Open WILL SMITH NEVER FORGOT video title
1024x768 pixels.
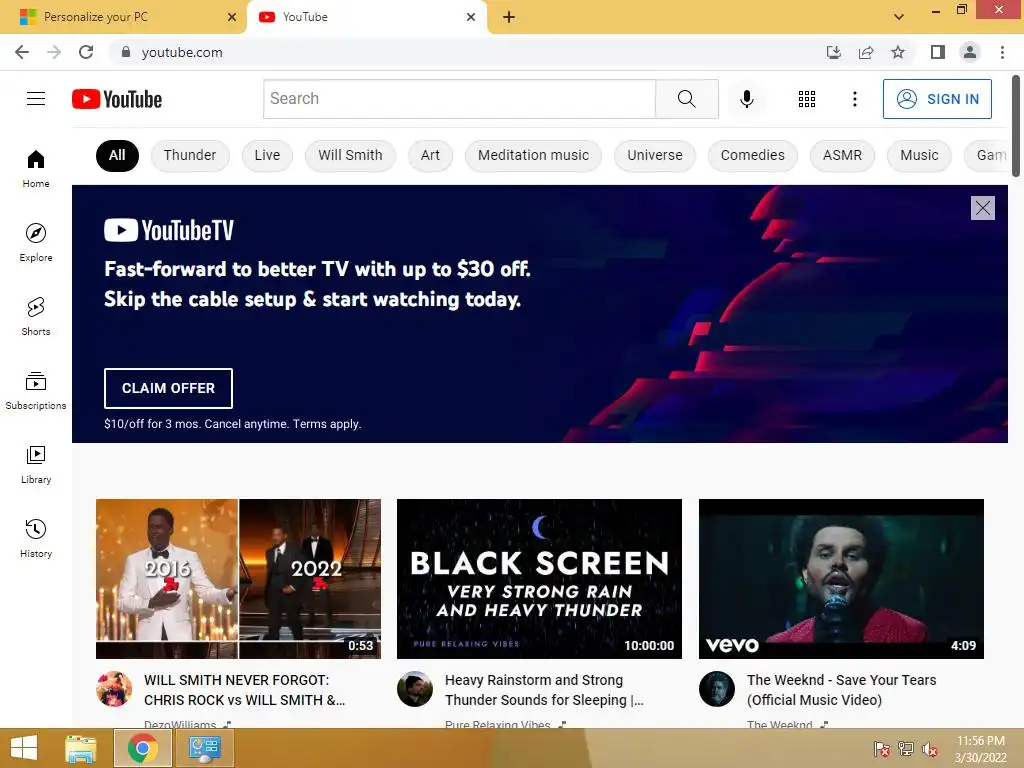(244, 690)
